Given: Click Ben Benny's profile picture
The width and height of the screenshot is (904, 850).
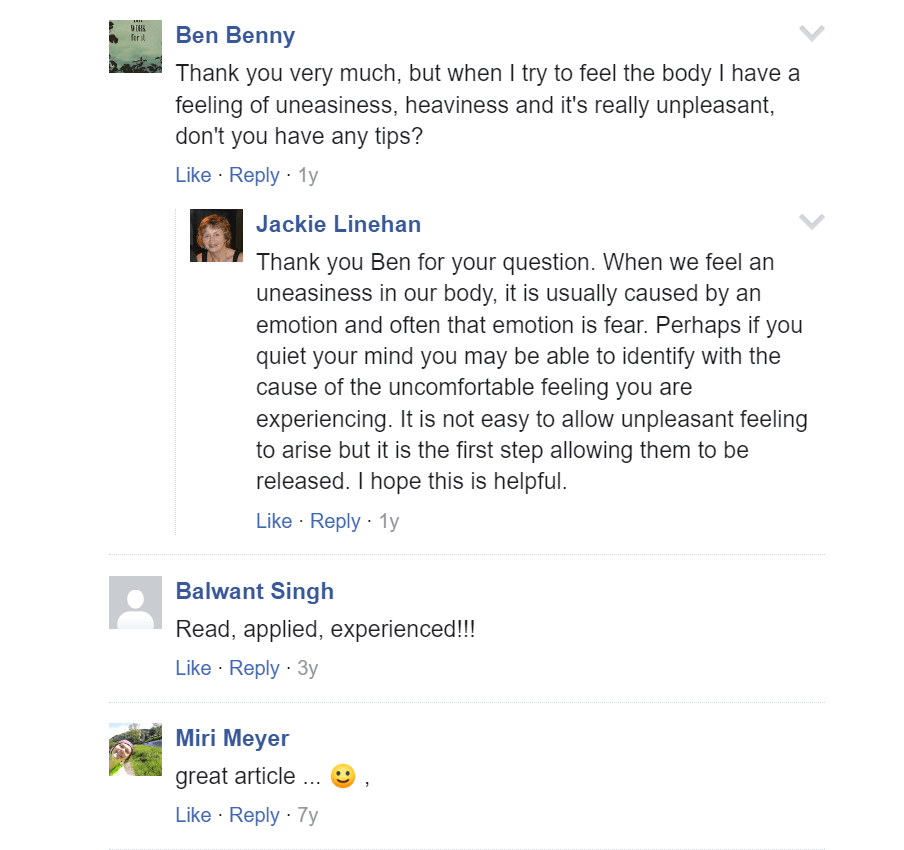Looking at the screenshot, I should pyautogui.click(x=135, y=46).
